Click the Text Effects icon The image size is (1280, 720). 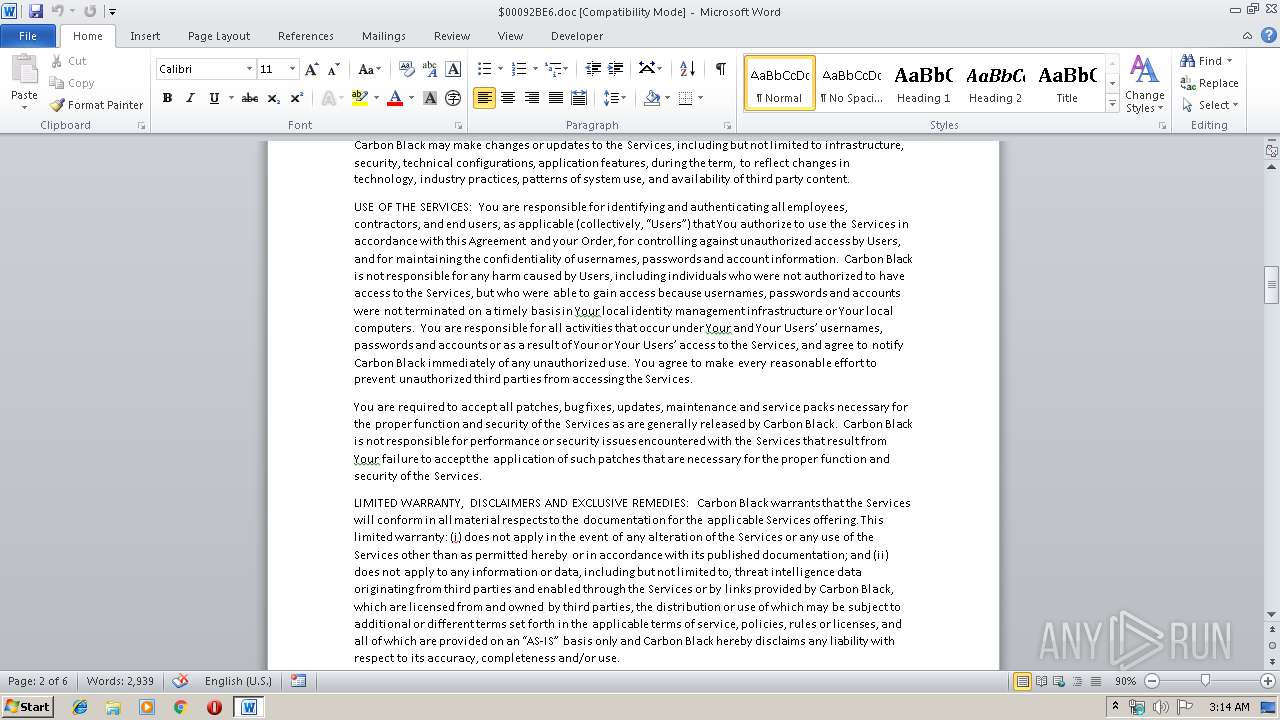click(329, 98)
